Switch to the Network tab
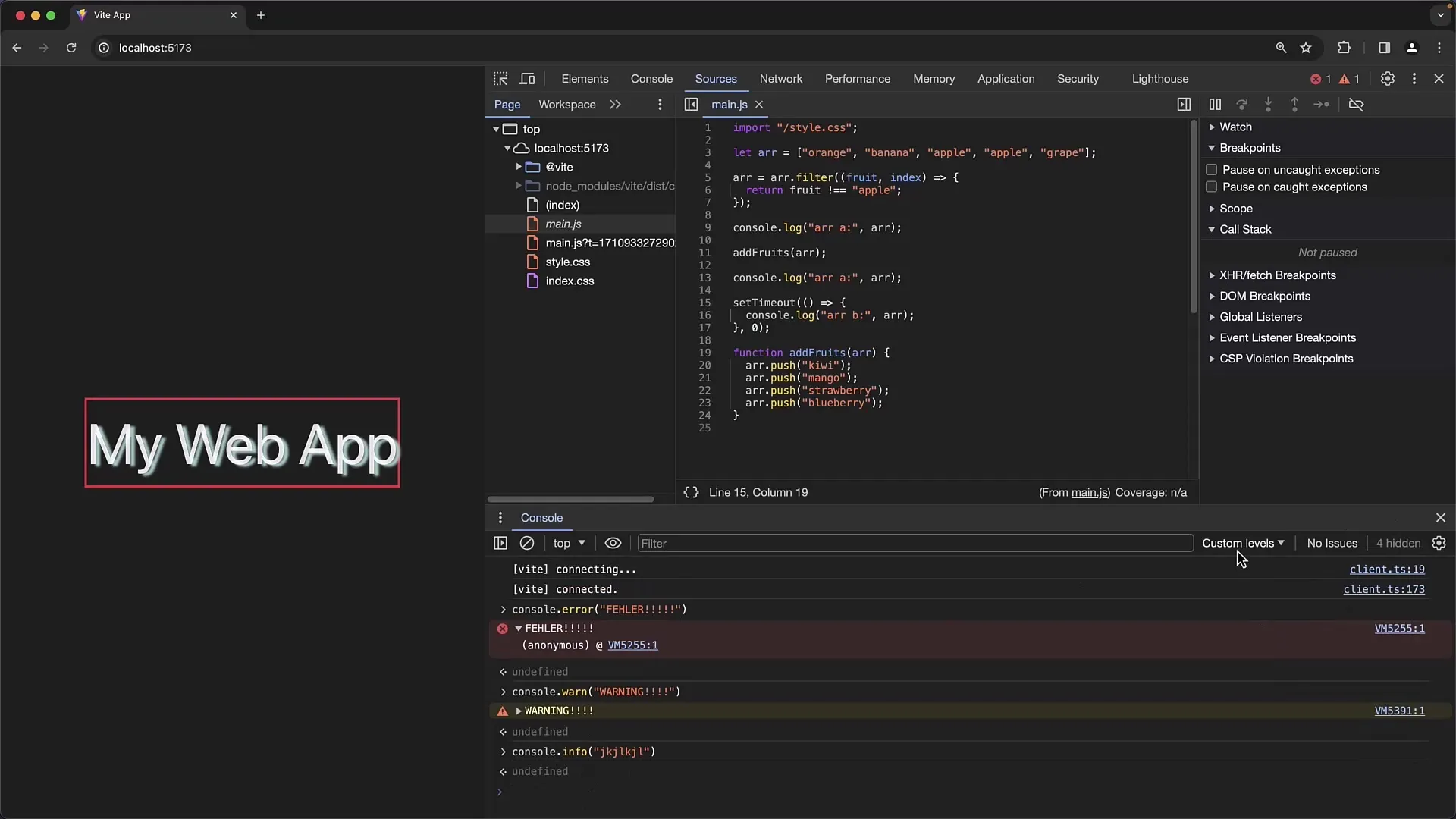The image size is (1456, 819). pyautogui.click(x=780, y=78)
